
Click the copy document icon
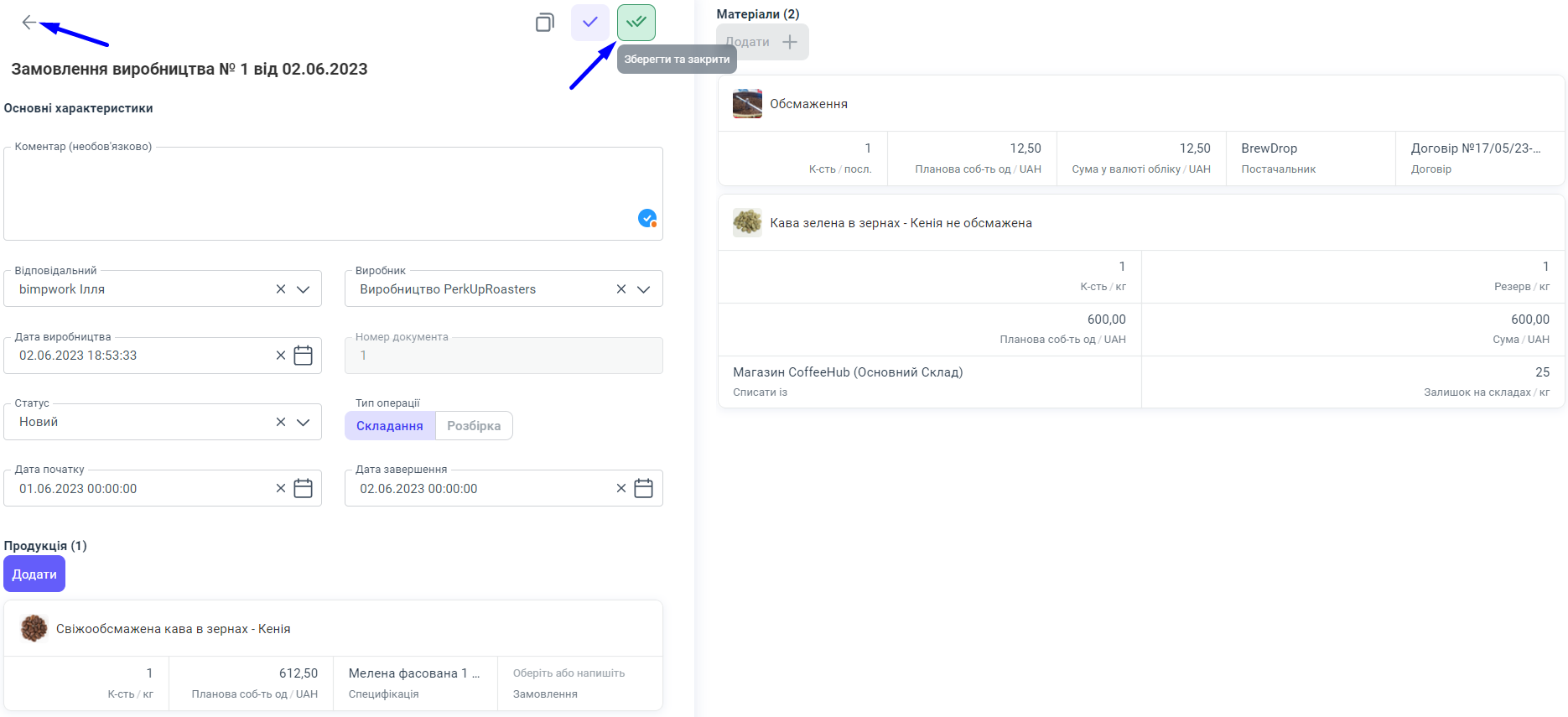[x=544, y=23]
